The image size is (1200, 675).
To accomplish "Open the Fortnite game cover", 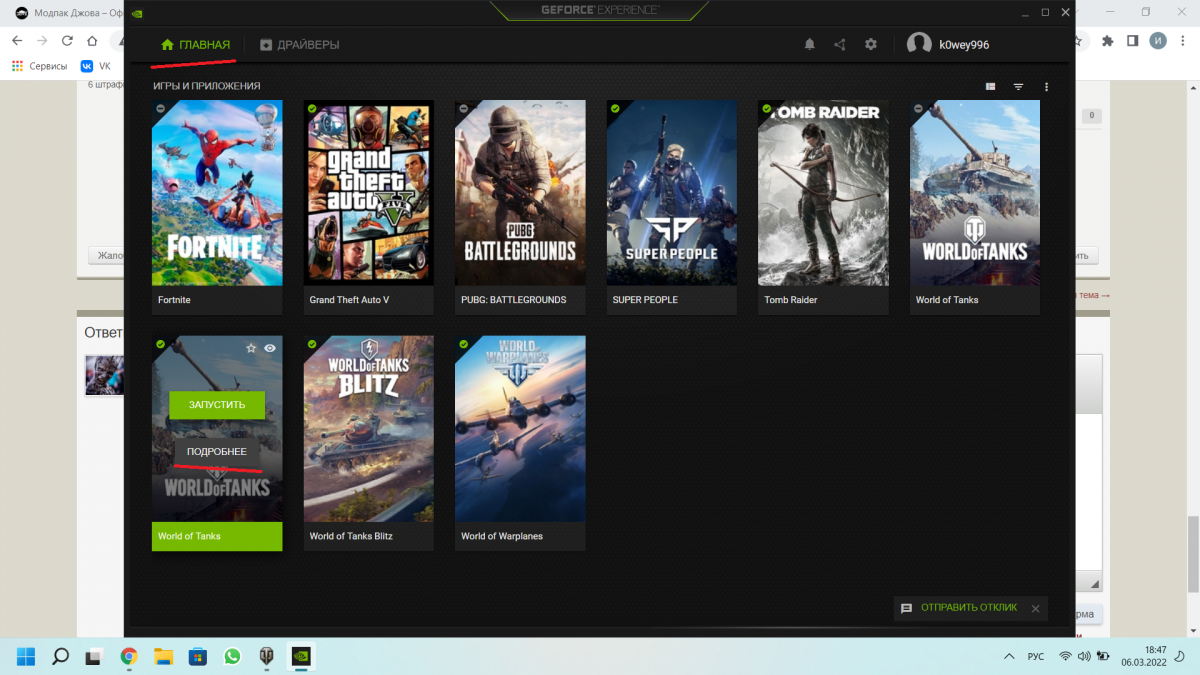I will click(x=217, y=193).
